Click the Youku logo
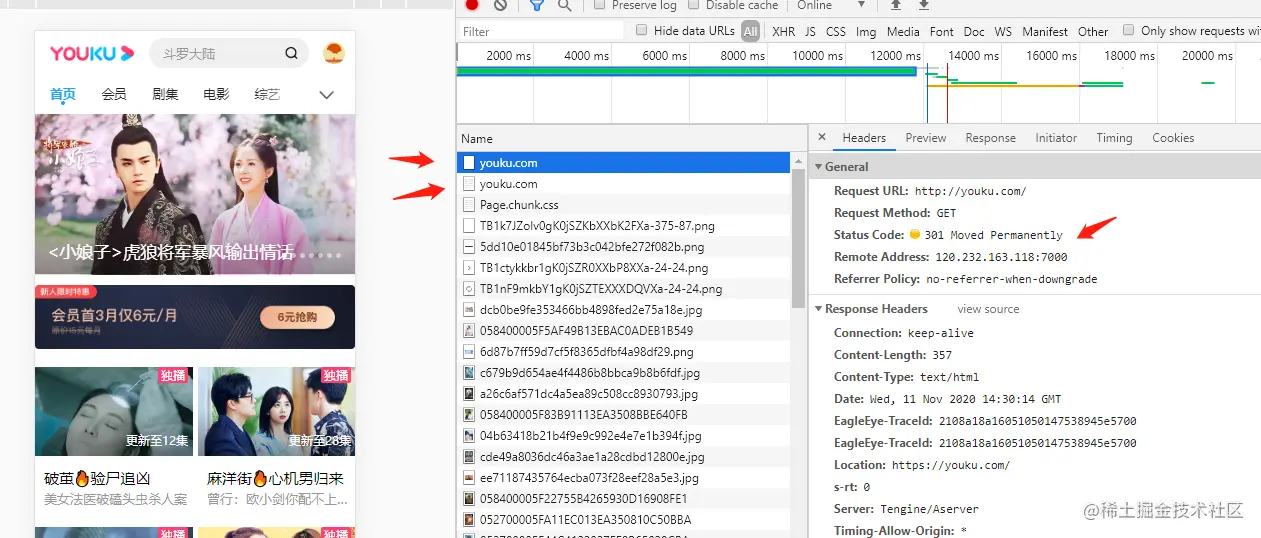This screenshot has height=538, width=1261. 92,53
